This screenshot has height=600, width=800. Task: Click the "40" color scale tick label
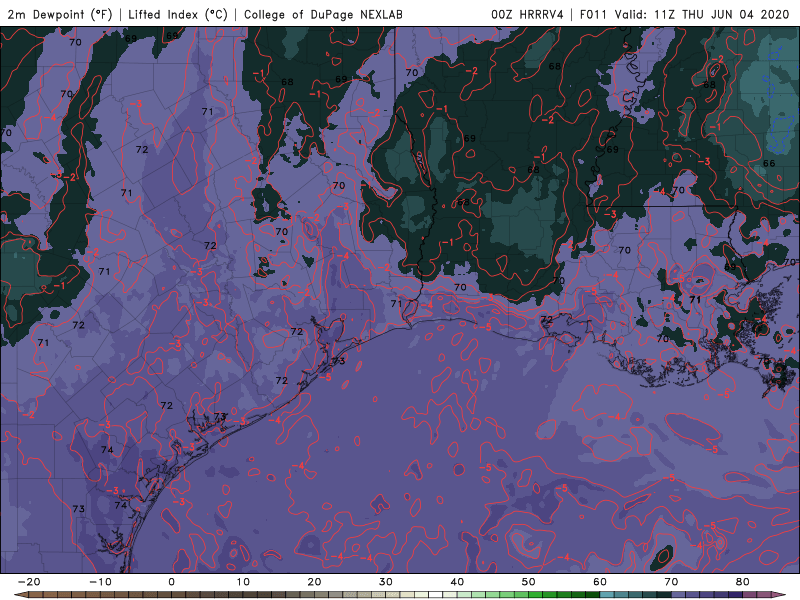457,582
